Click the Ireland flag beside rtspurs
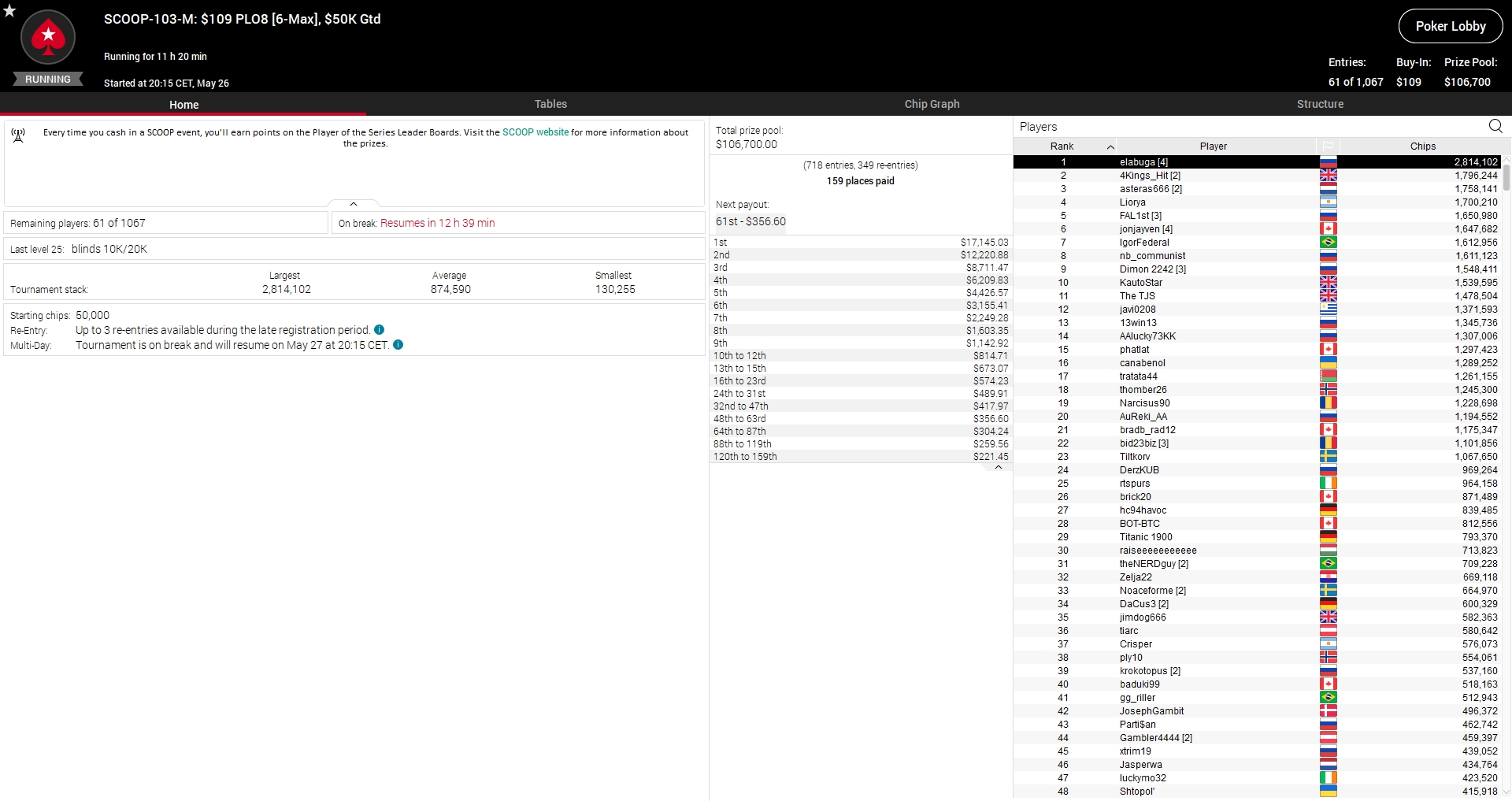 tap(1329, 484)
